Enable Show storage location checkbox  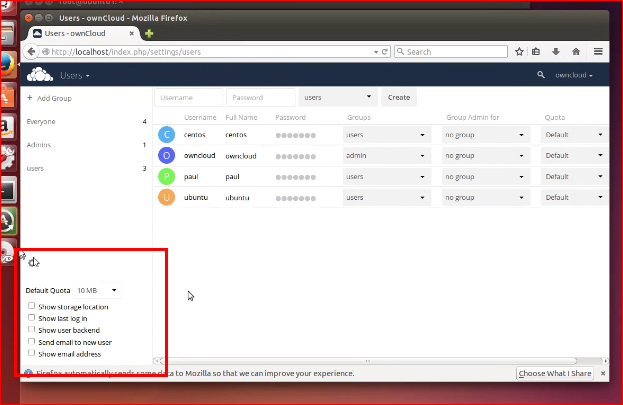(x=31, y=306)
